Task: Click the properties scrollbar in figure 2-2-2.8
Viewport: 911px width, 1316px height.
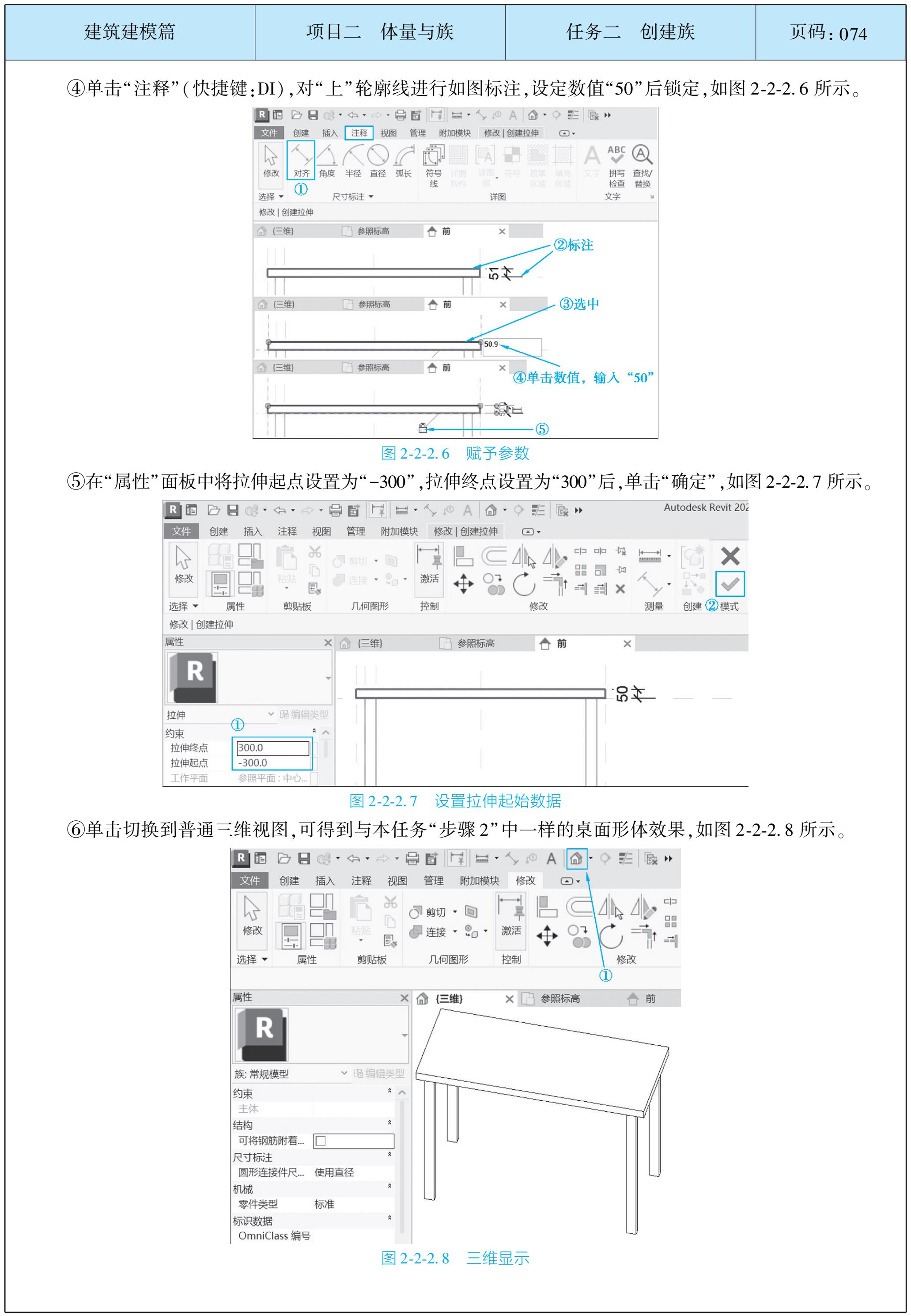Action: pyautogui.click(x=402, y=1165)
